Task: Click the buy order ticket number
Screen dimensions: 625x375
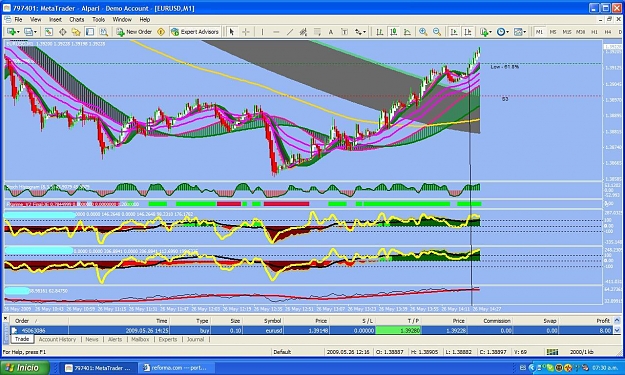Action: pyautogui.click(x=33, y=330)
